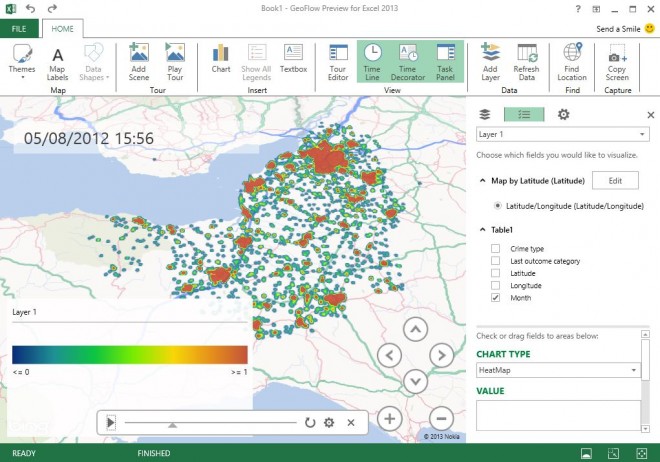
Task: Close the task panel
Action: (651, 115)
